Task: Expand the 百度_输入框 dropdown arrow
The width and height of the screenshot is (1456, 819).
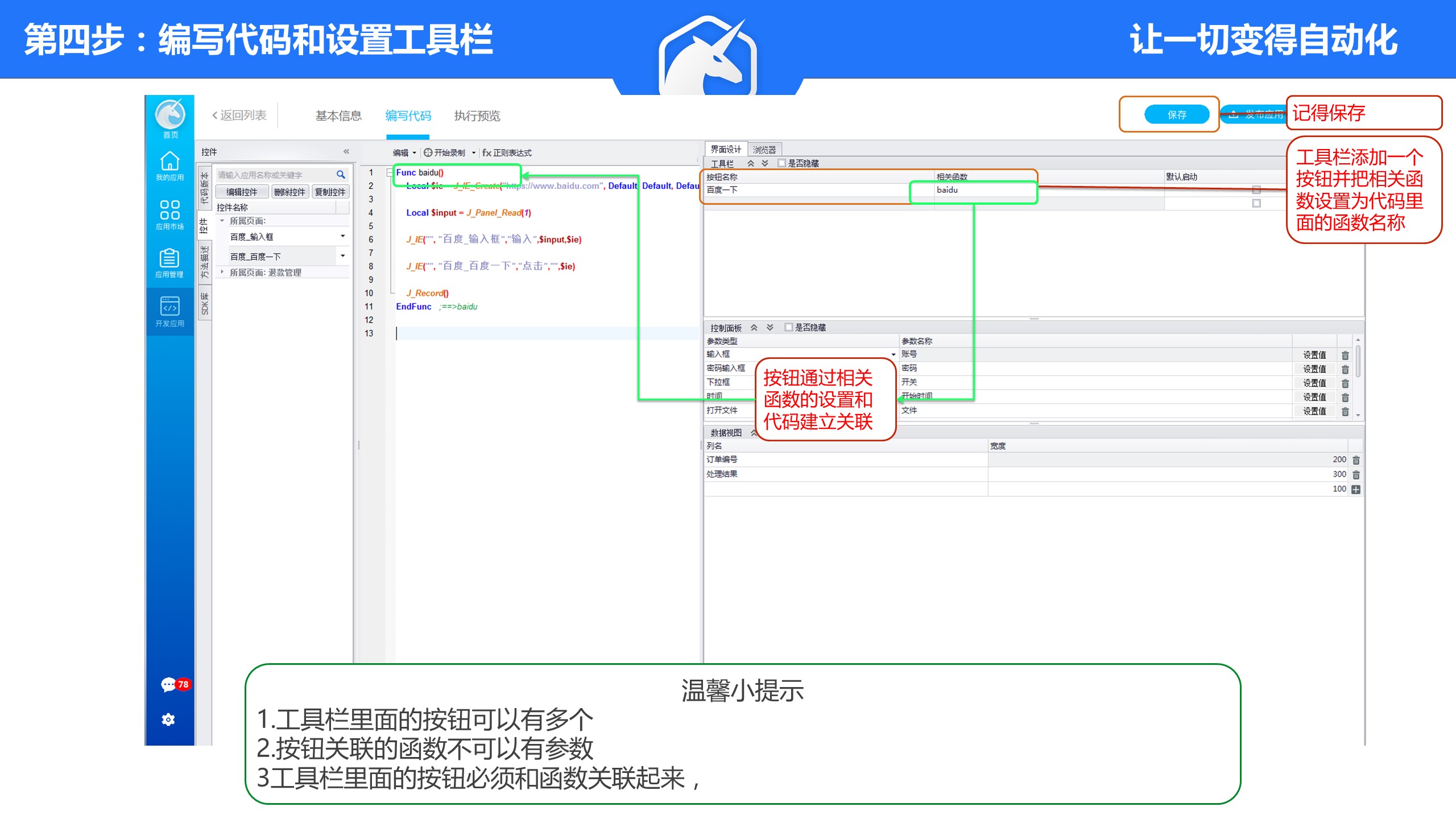Action: pyautogui.click(x=342, y=236)
